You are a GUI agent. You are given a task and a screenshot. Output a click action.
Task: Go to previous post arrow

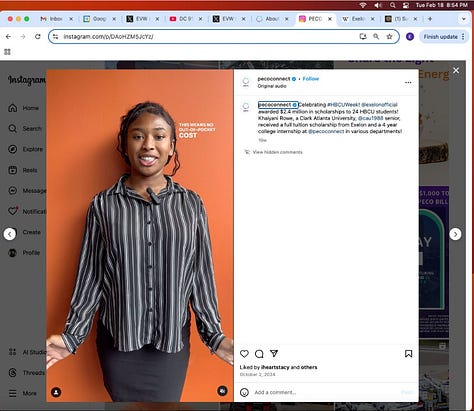[10, 234]
